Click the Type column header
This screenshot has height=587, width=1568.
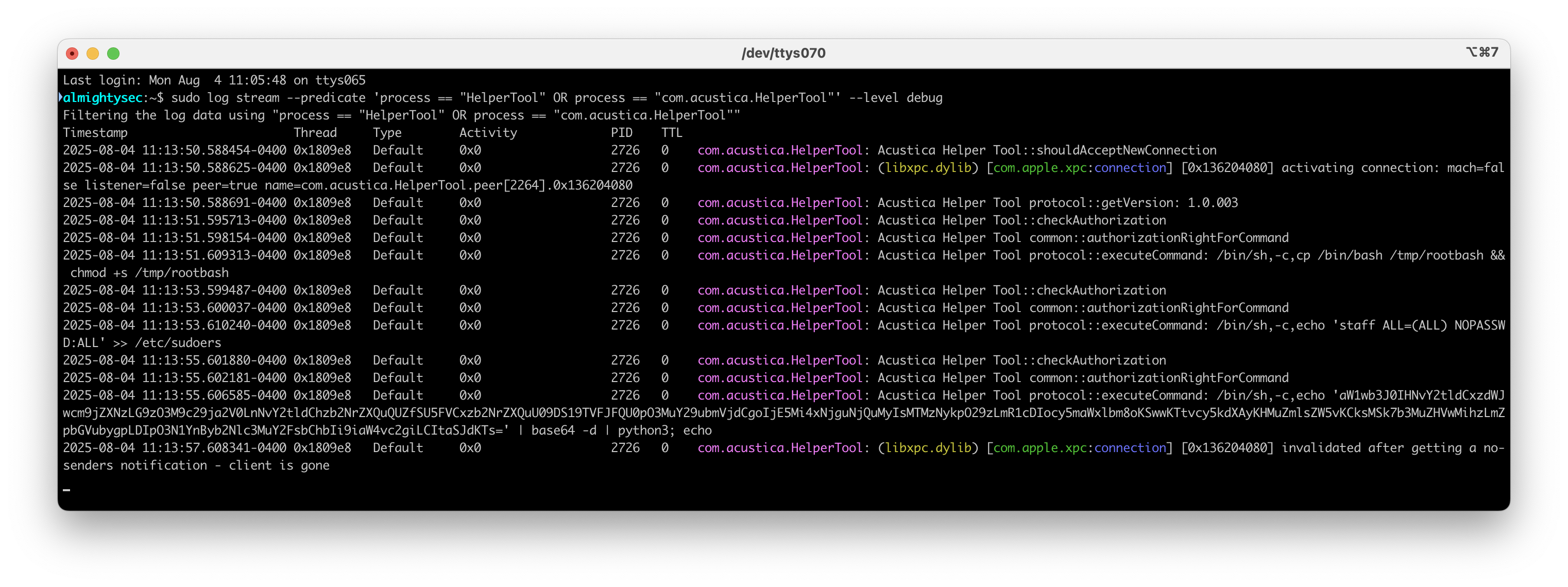[x=387, y=133]
